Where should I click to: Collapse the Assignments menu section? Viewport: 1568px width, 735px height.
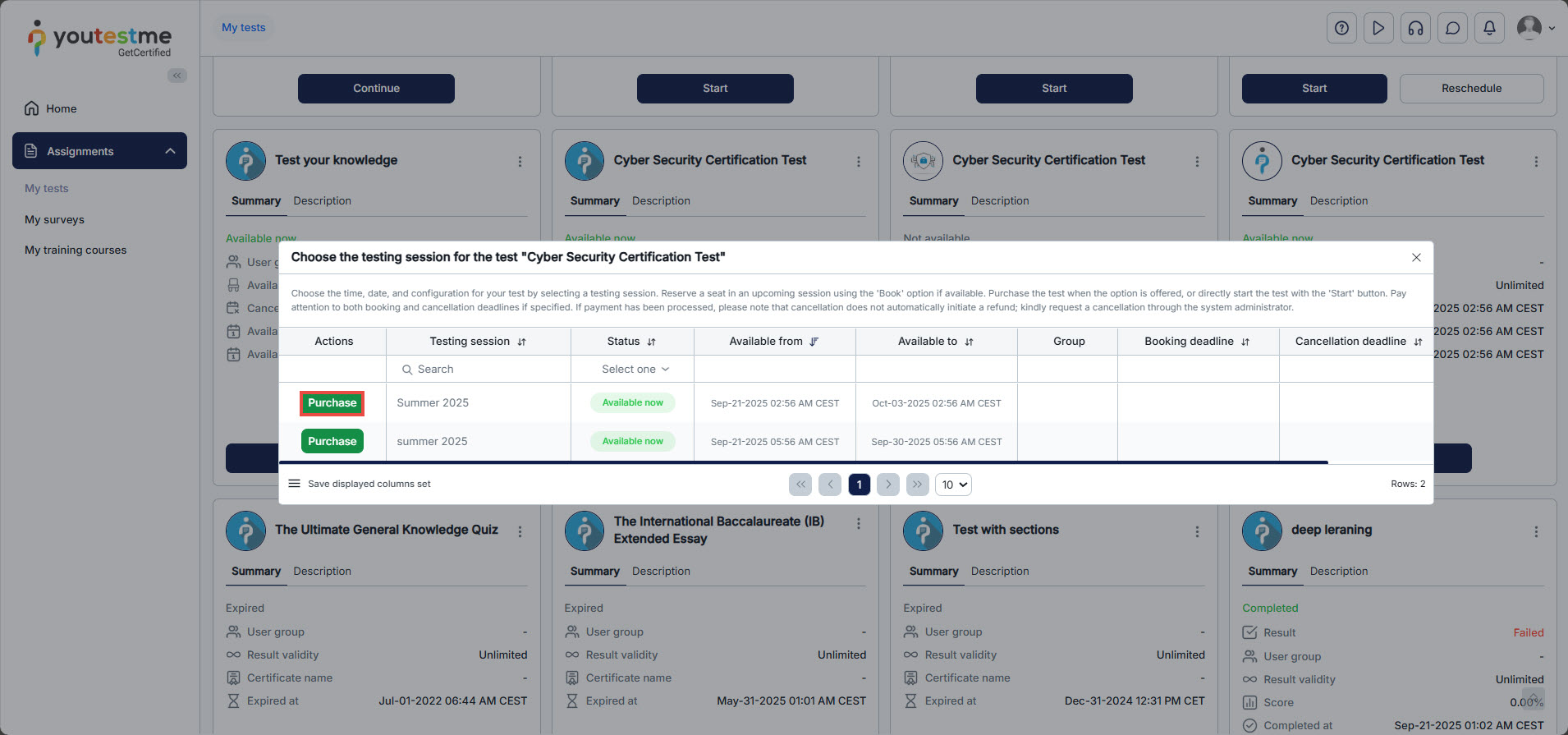tap(170, 151)
